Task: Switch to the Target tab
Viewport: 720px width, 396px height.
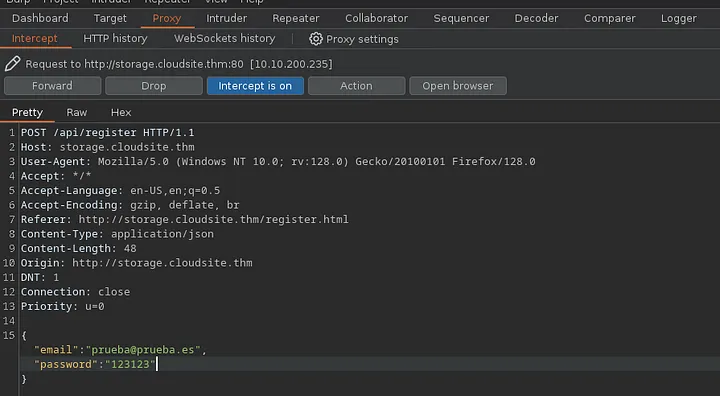Action: [x=110, y=18]
